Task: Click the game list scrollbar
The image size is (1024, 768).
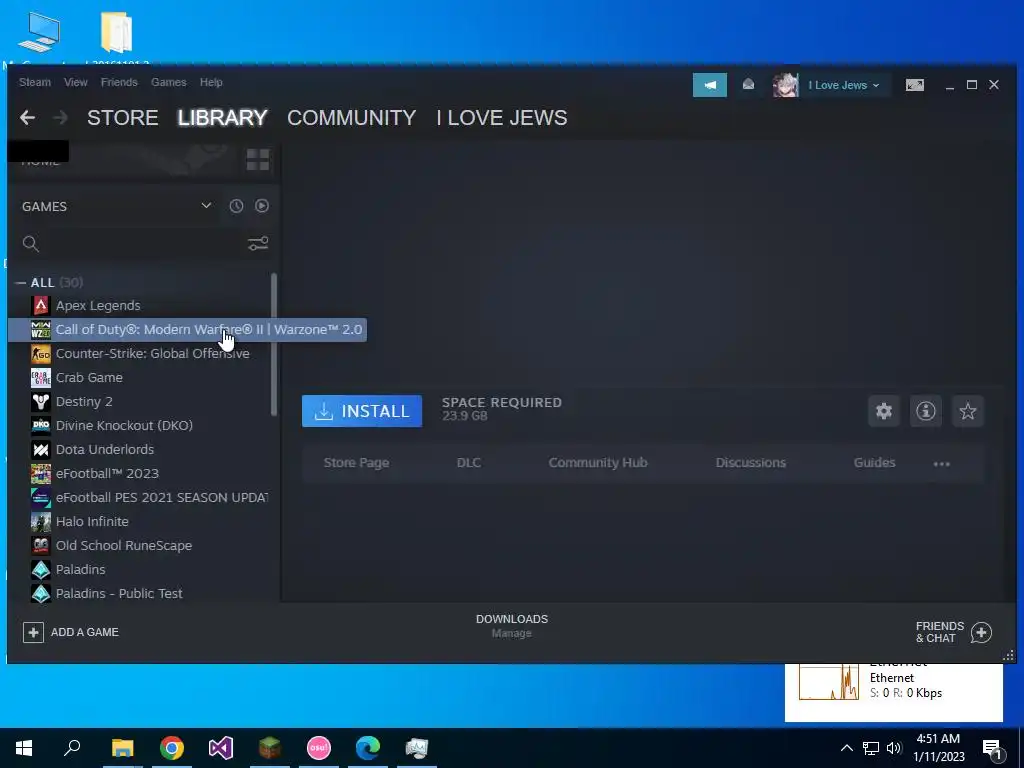Action: [x=274, y=344]
